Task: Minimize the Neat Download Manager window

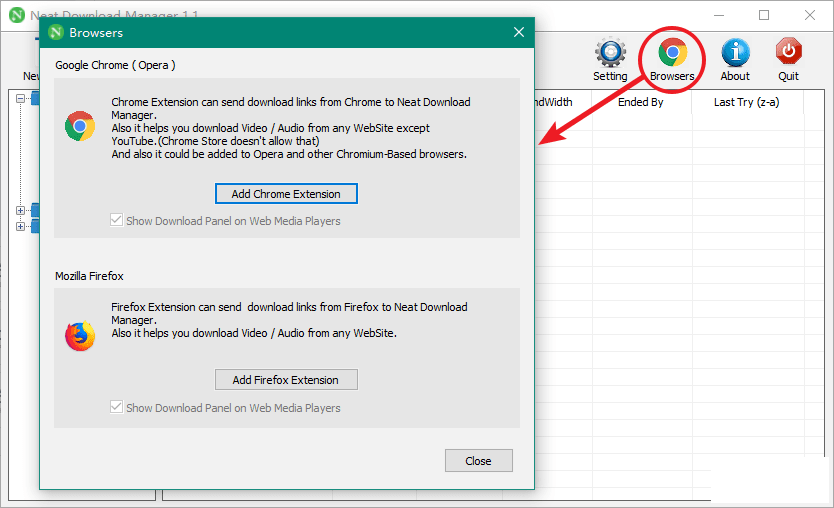Action: pyautogui.click(x=719, y=15)
